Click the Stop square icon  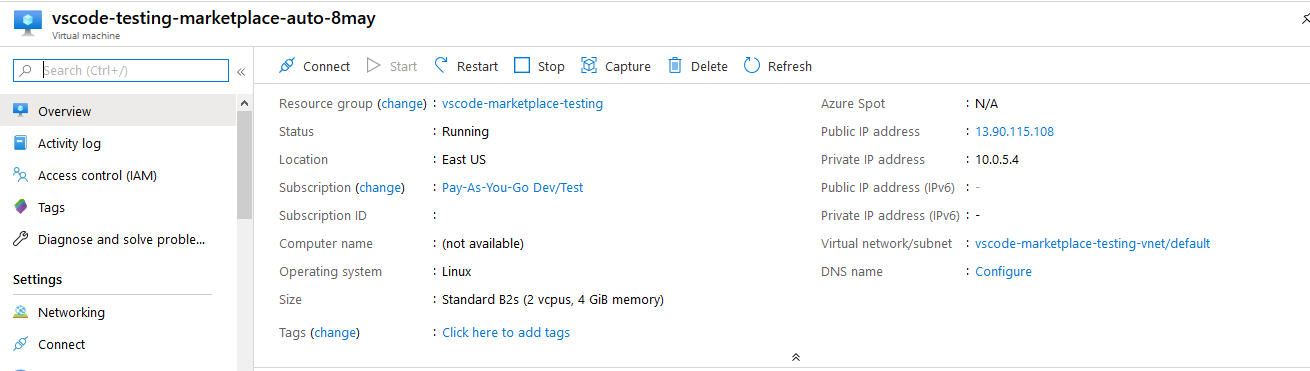(522, 66)
